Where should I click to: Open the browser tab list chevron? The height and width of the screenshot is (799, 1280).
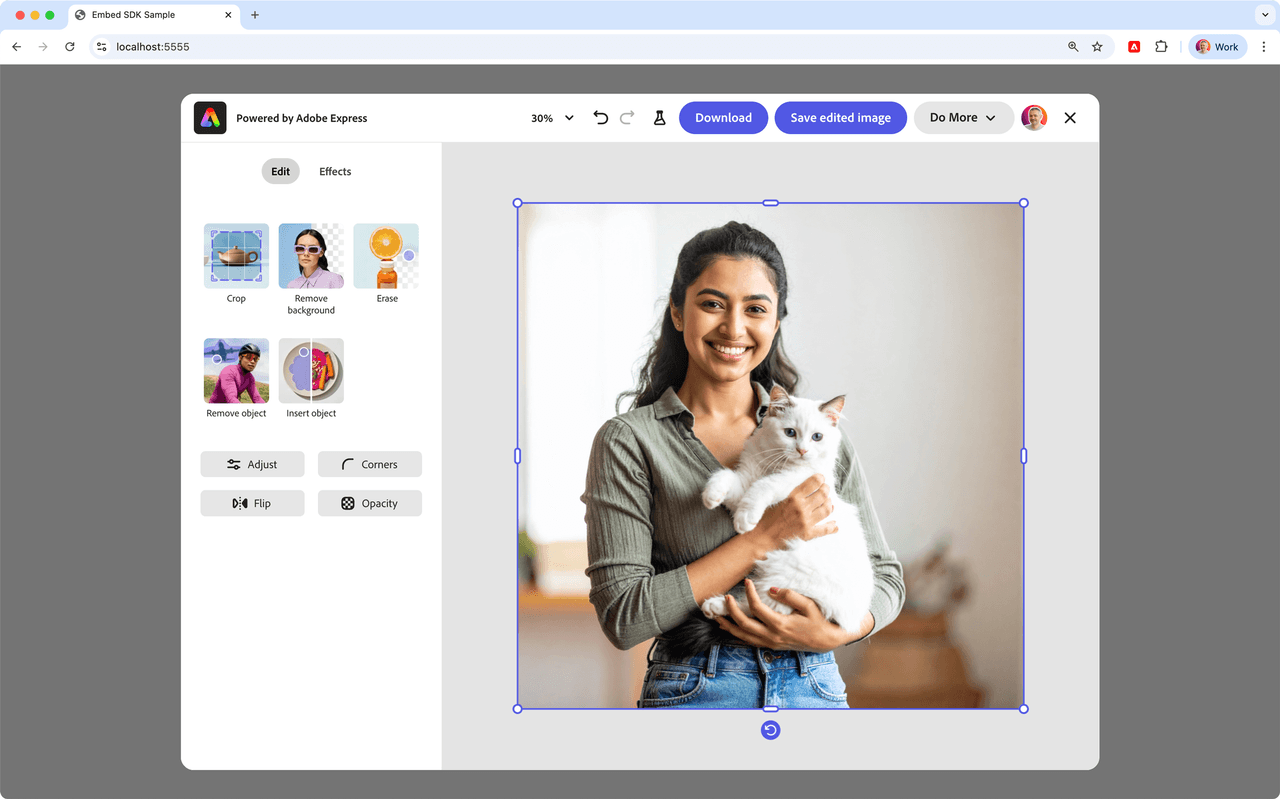(x=1264, y=15)
